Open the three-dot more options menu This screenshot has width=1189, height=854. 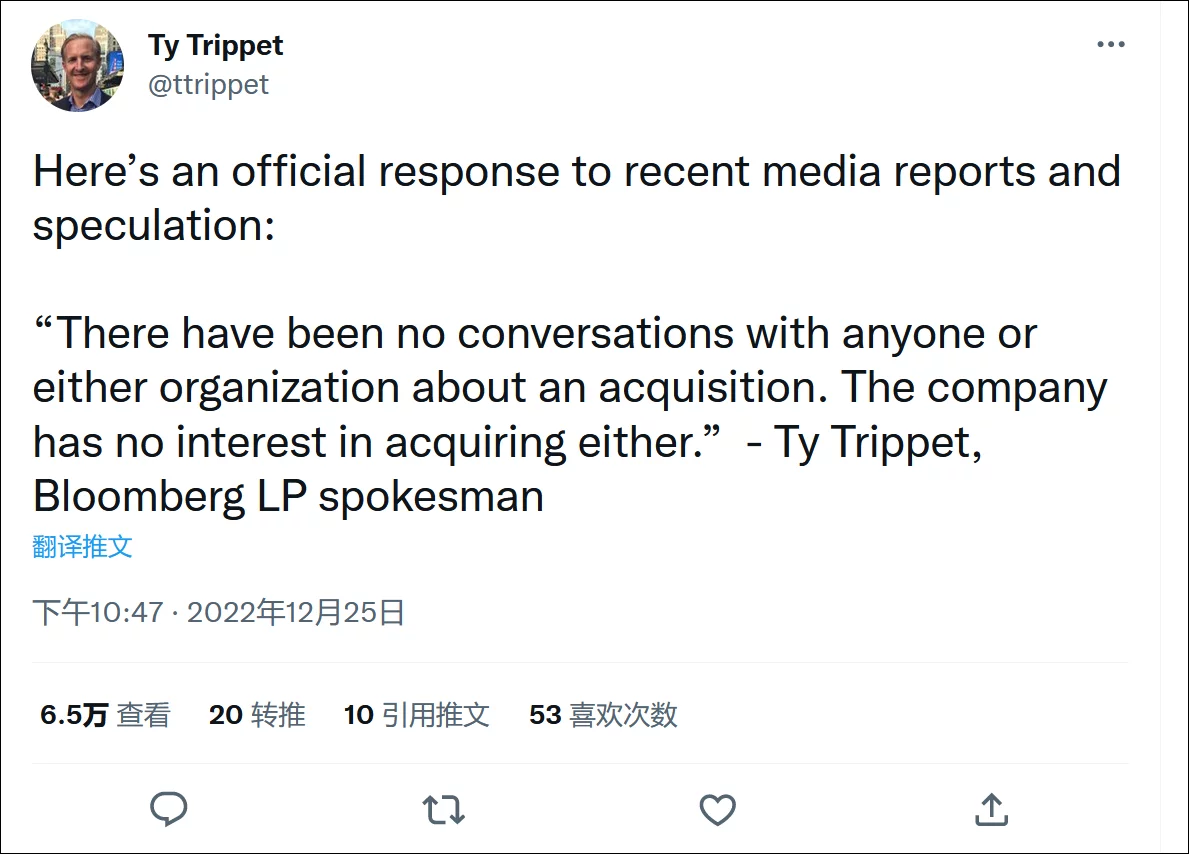point(1111,46)
